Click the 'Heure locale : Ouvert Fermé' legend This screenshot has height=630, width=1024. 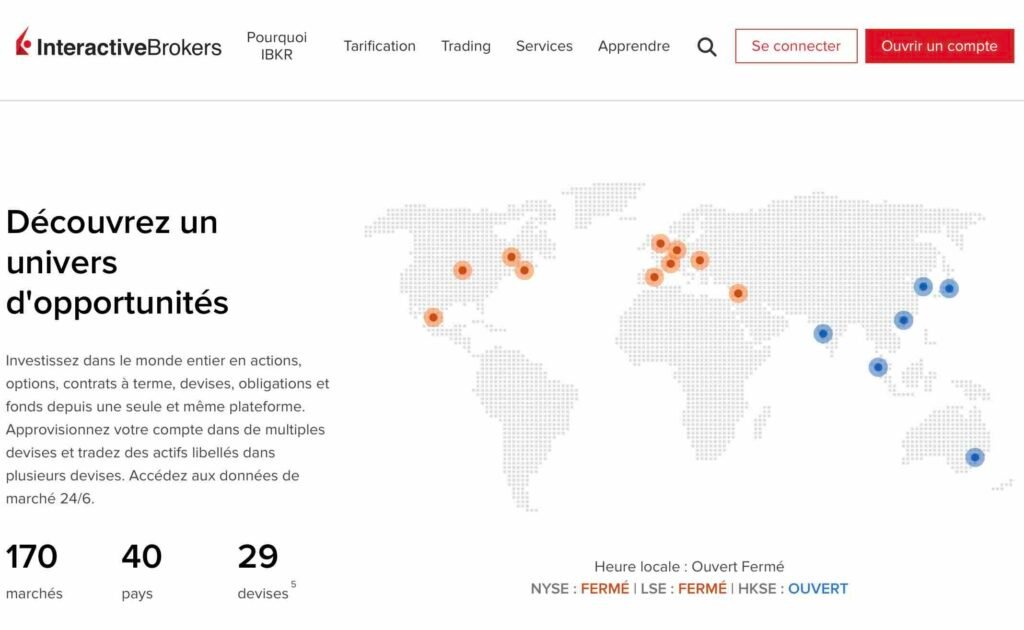(689, 567)
